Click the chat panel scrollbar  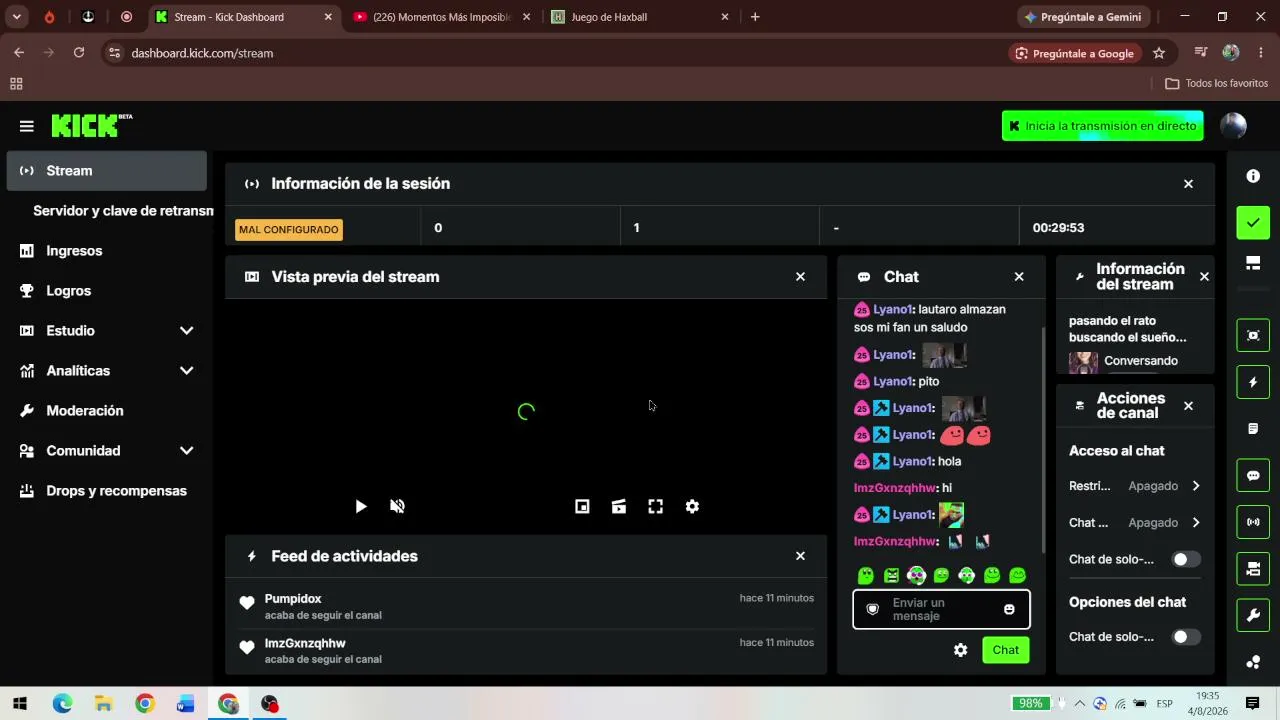click(x=1043, y=440)
